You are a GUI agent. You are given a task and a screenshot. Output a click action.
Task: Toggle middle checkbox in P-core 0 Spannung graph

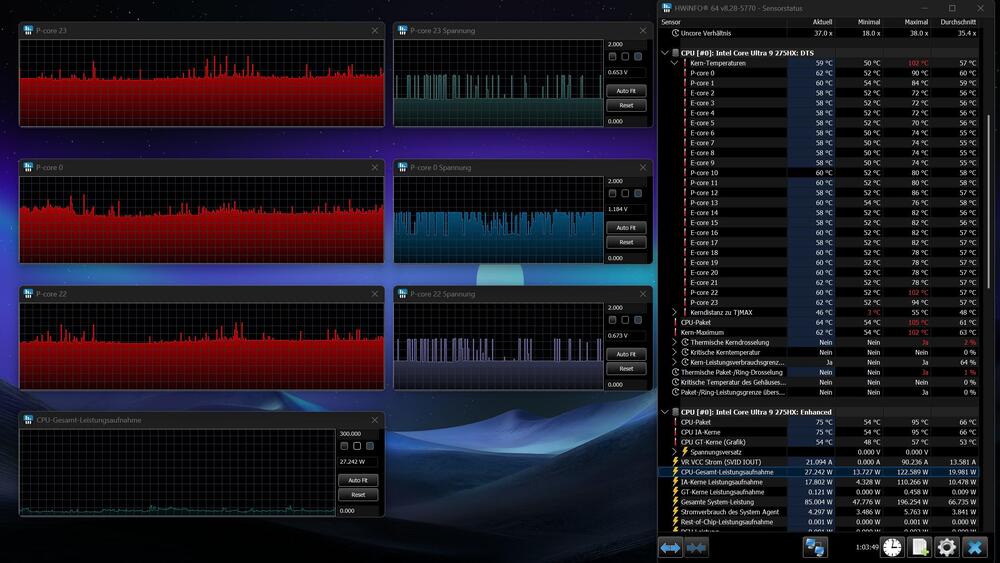(625, 193)
